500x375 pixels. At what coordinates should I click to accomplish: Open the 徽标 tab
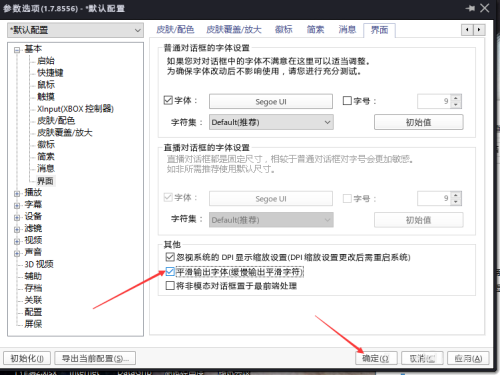coord(284,30)
